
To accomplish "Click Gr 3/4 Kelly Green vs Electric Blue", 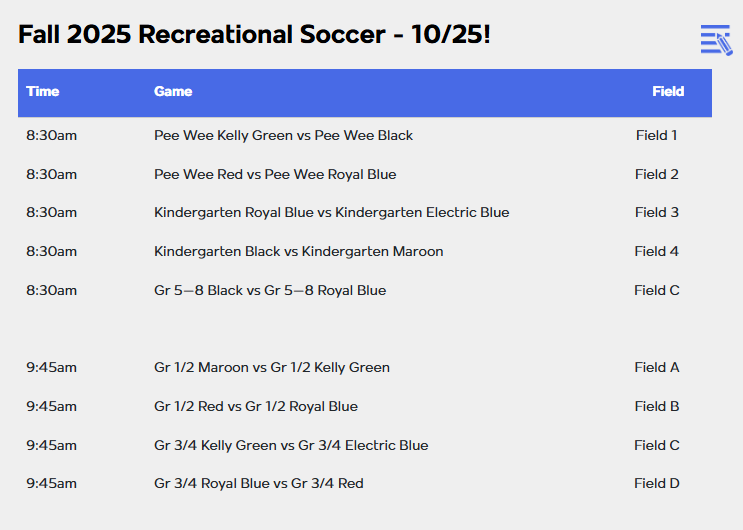I will click(x=291, y=446).
